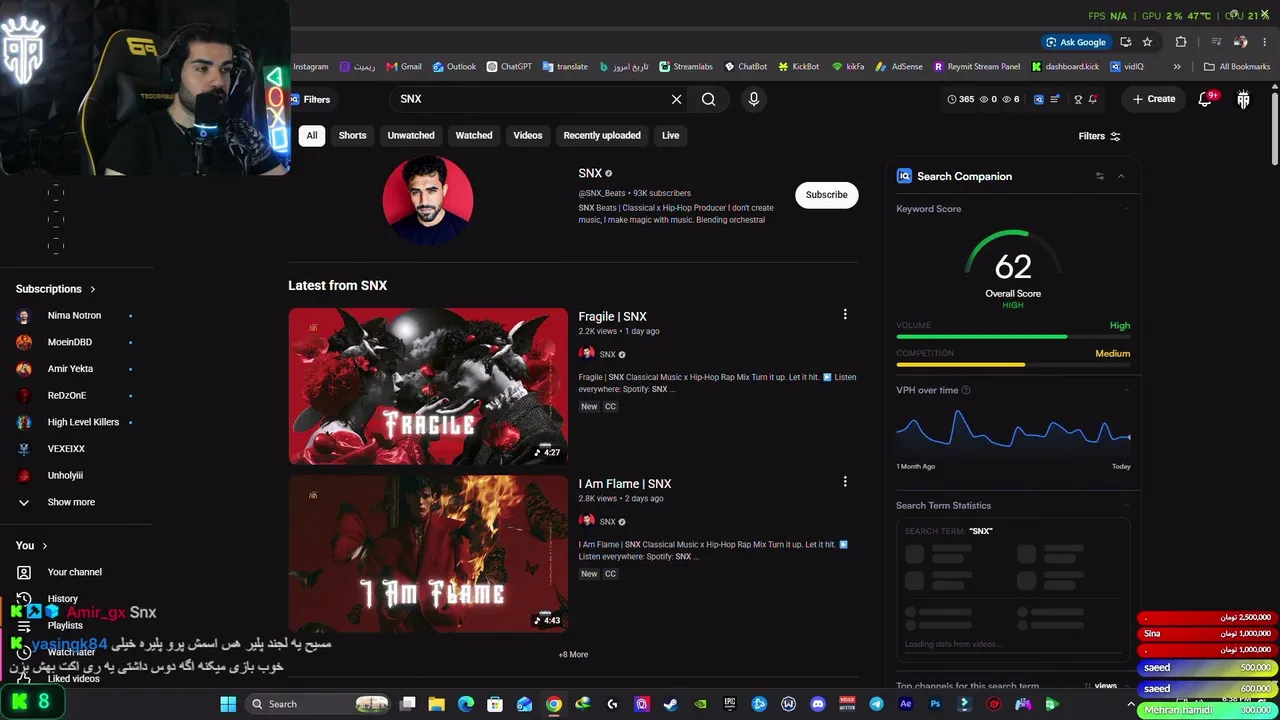
Task: Collapse the Search Term Statistics section
Action: pos(1126,505)
